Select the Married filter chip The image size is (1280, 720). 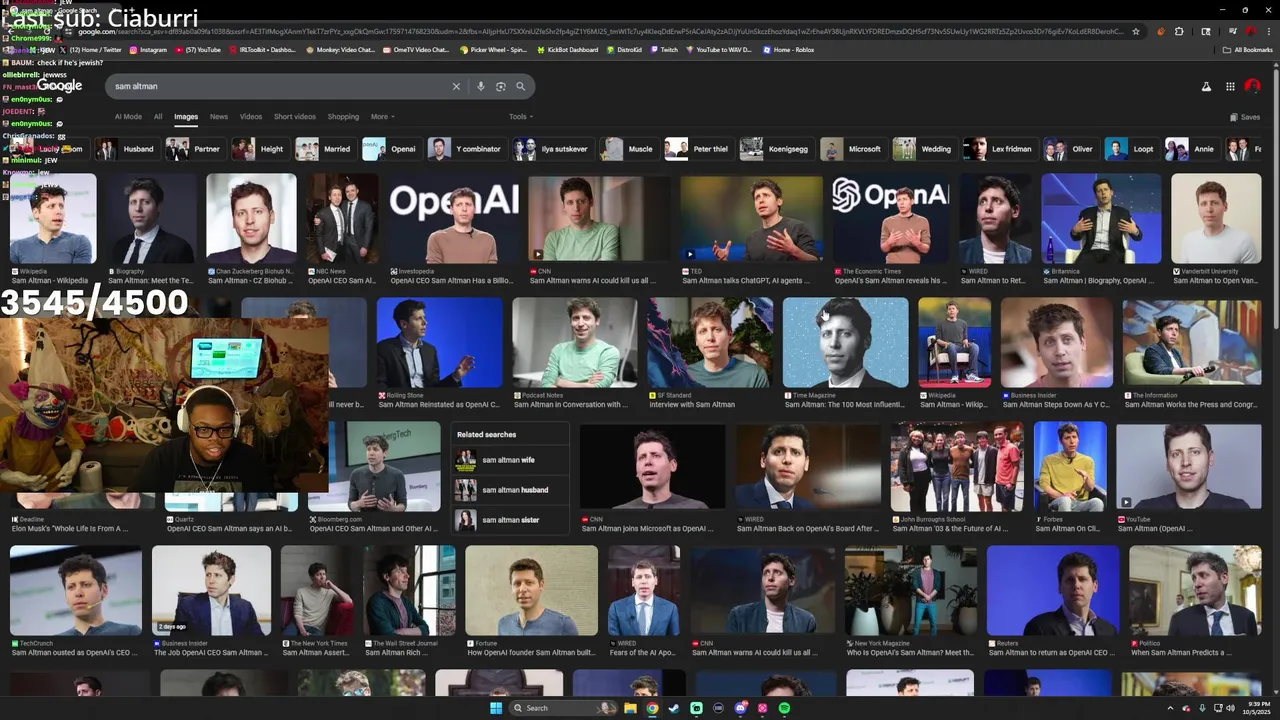point(324,149)
